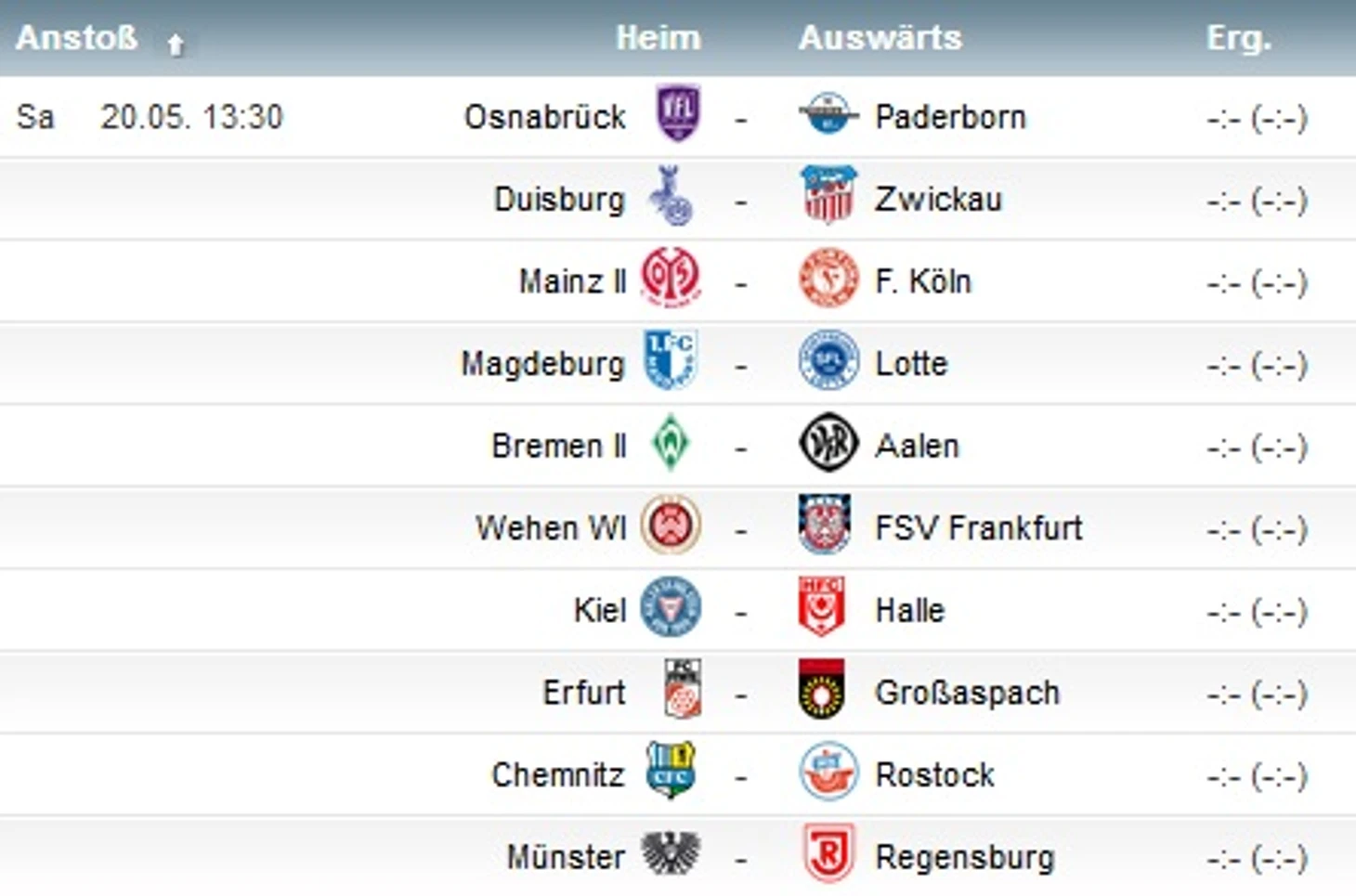Click the Erg. column header
1356x896 pixels.
(1238, 38)
